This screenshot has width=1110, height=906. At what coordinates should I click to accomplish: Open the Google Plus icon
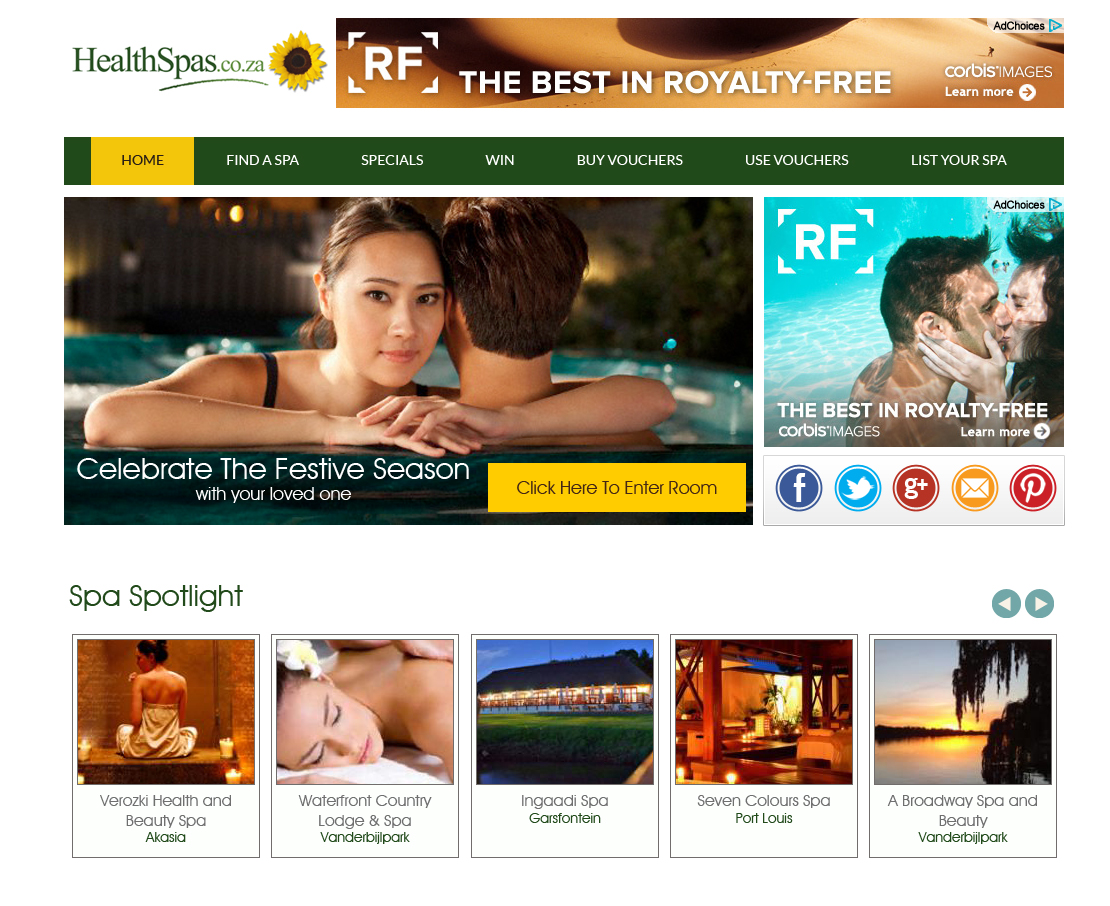tap(916, 488)
